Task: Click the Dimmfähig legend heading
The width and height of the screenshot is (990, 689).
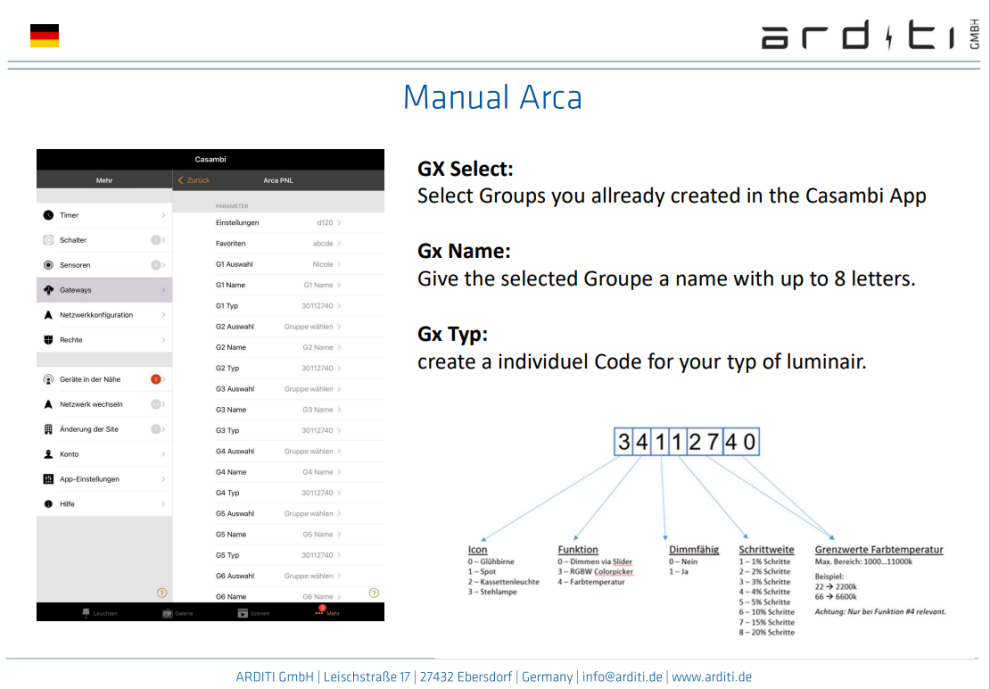Action: [x=694, y=549]
